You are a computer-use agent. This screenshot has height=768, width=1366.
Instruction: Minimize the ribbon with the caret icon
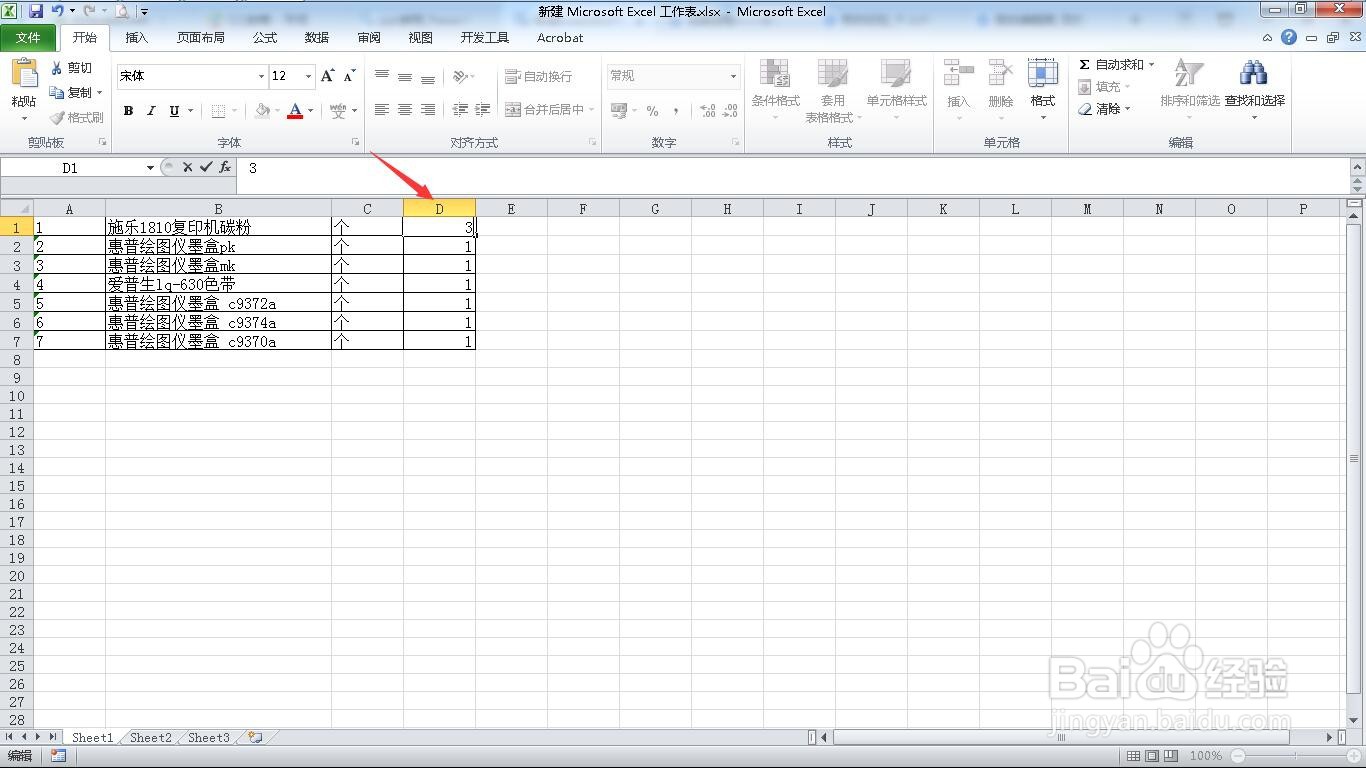(x=1268, y=37)
